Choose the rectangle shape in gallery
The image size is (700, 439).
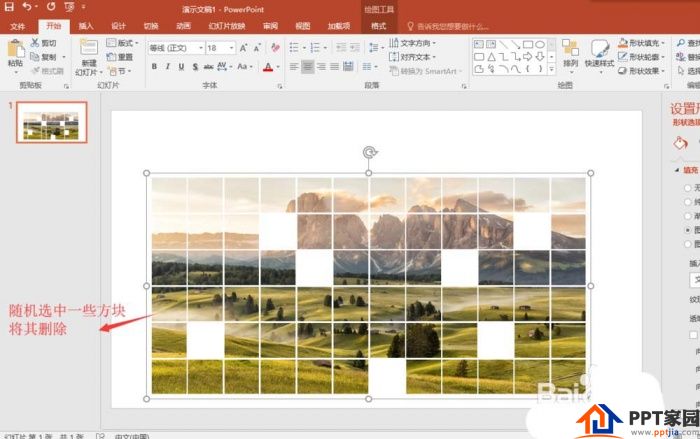(x=528, y=44)
